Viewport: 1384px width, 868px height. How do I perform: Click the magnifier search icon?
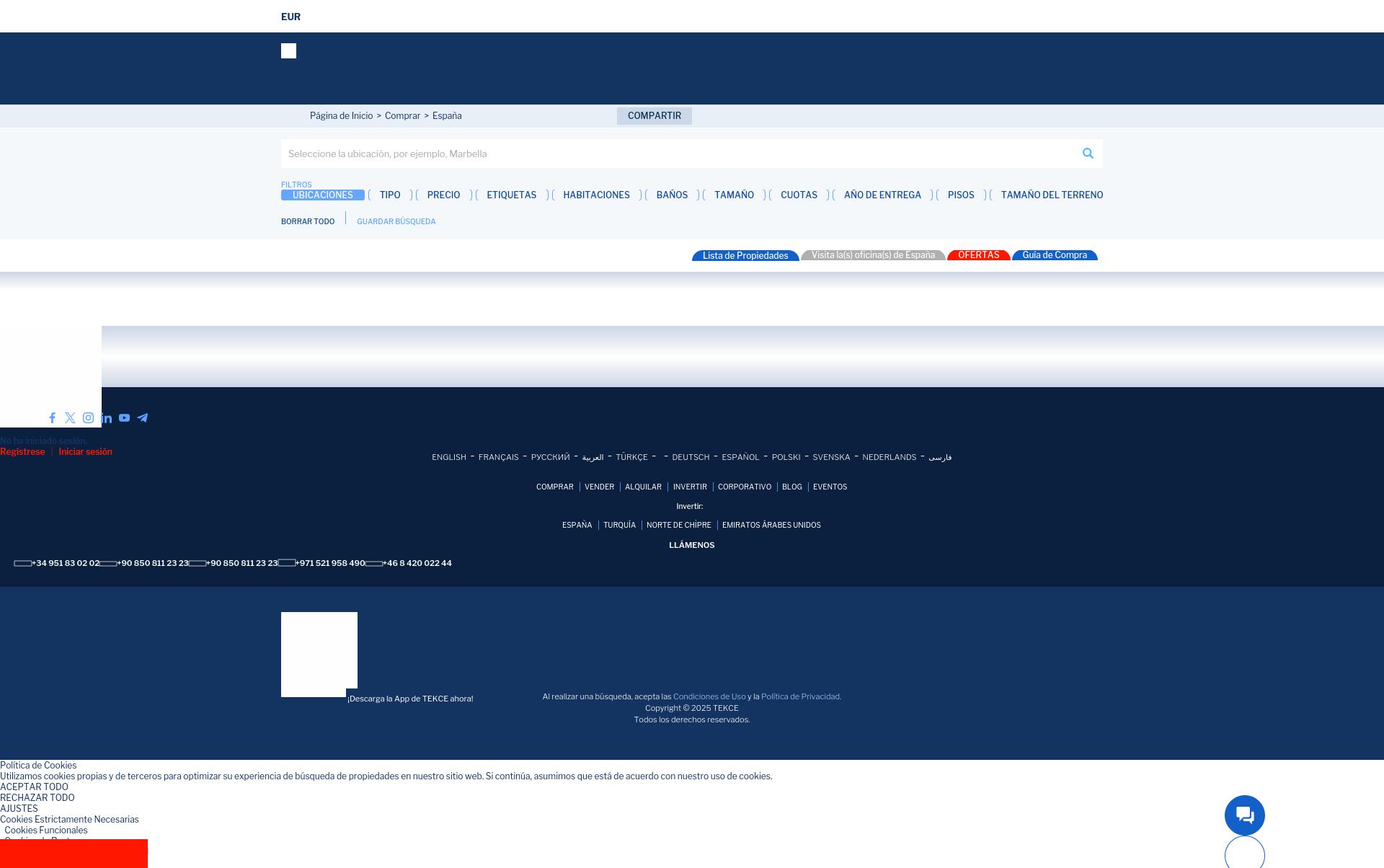click(x=1088, y=154)
